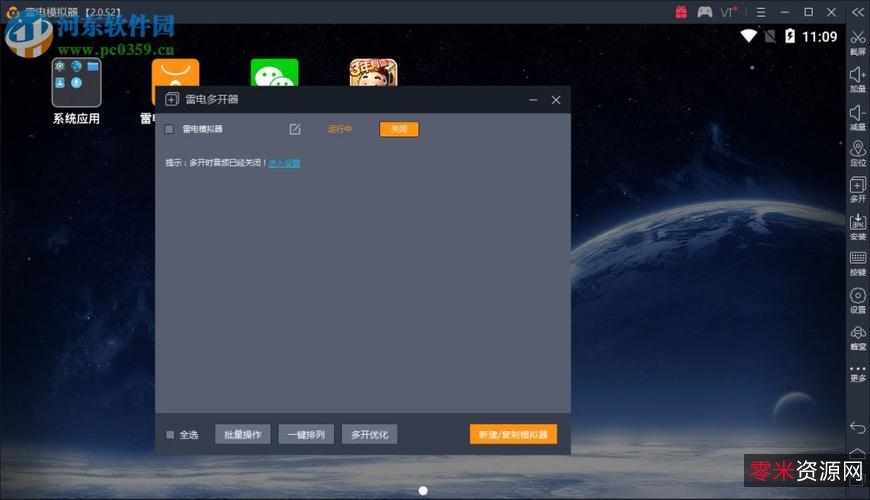The image size is (870, 500).
Task: Click the 11:09 clock in status bar
Action: pyautogui.click(x=820, y=37)
